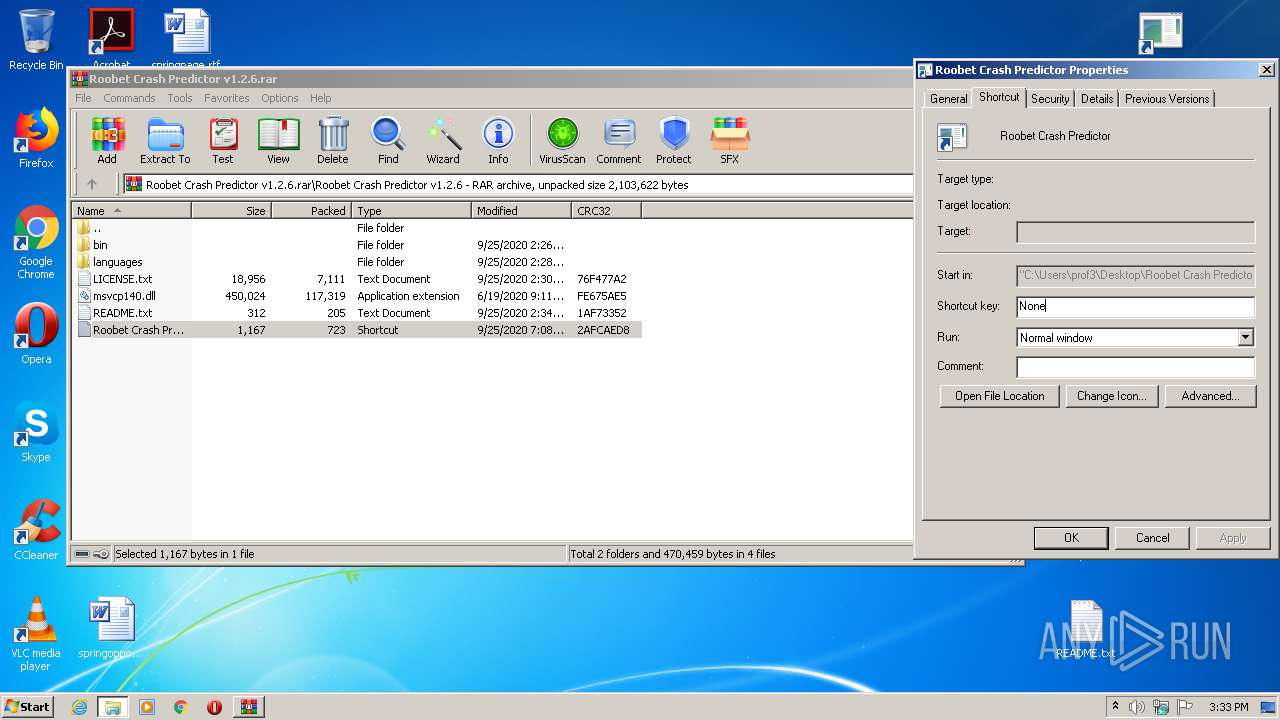Image resolution: width=1280 pixels, height=720 pixels.
Task: Select README.txt in archive list
Action: click(x=356, y=313)
